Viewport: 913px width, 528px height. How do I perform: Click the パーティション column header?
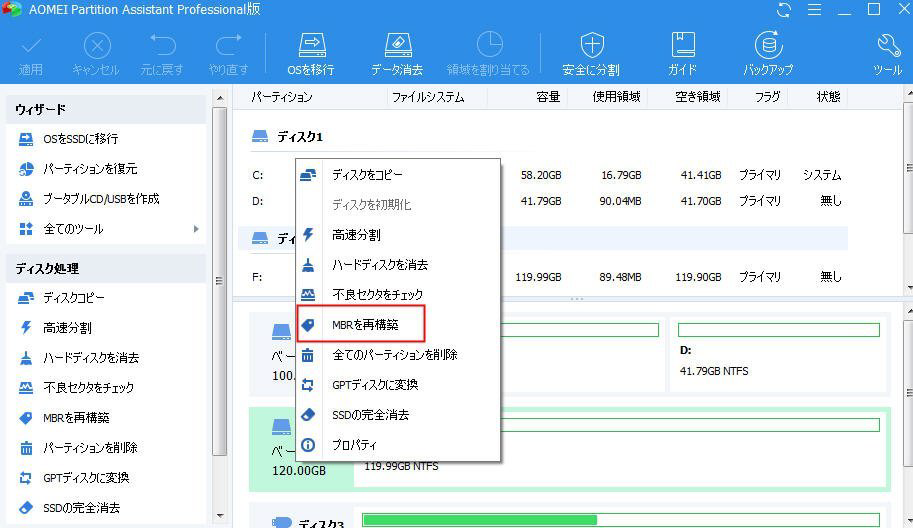pos(282,97)
